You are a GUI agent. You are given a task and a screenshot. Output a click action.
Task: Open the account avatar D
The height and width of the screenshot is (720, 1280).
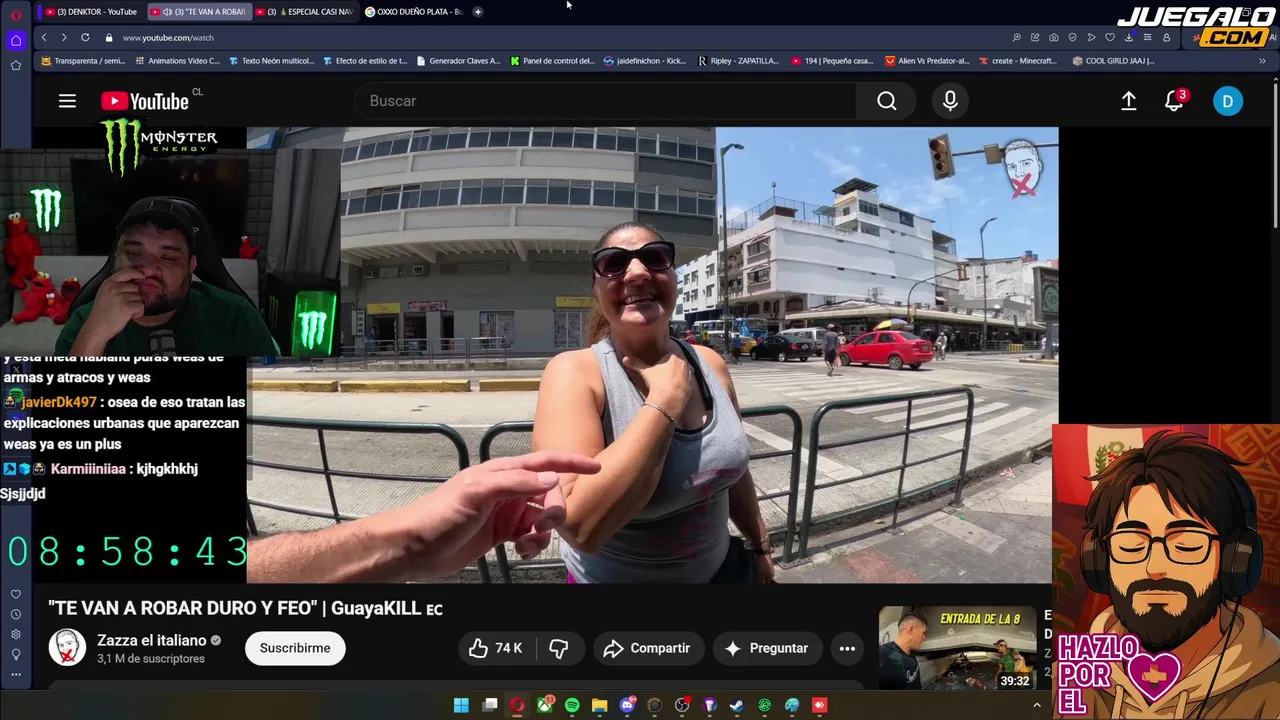(1228, 101)
